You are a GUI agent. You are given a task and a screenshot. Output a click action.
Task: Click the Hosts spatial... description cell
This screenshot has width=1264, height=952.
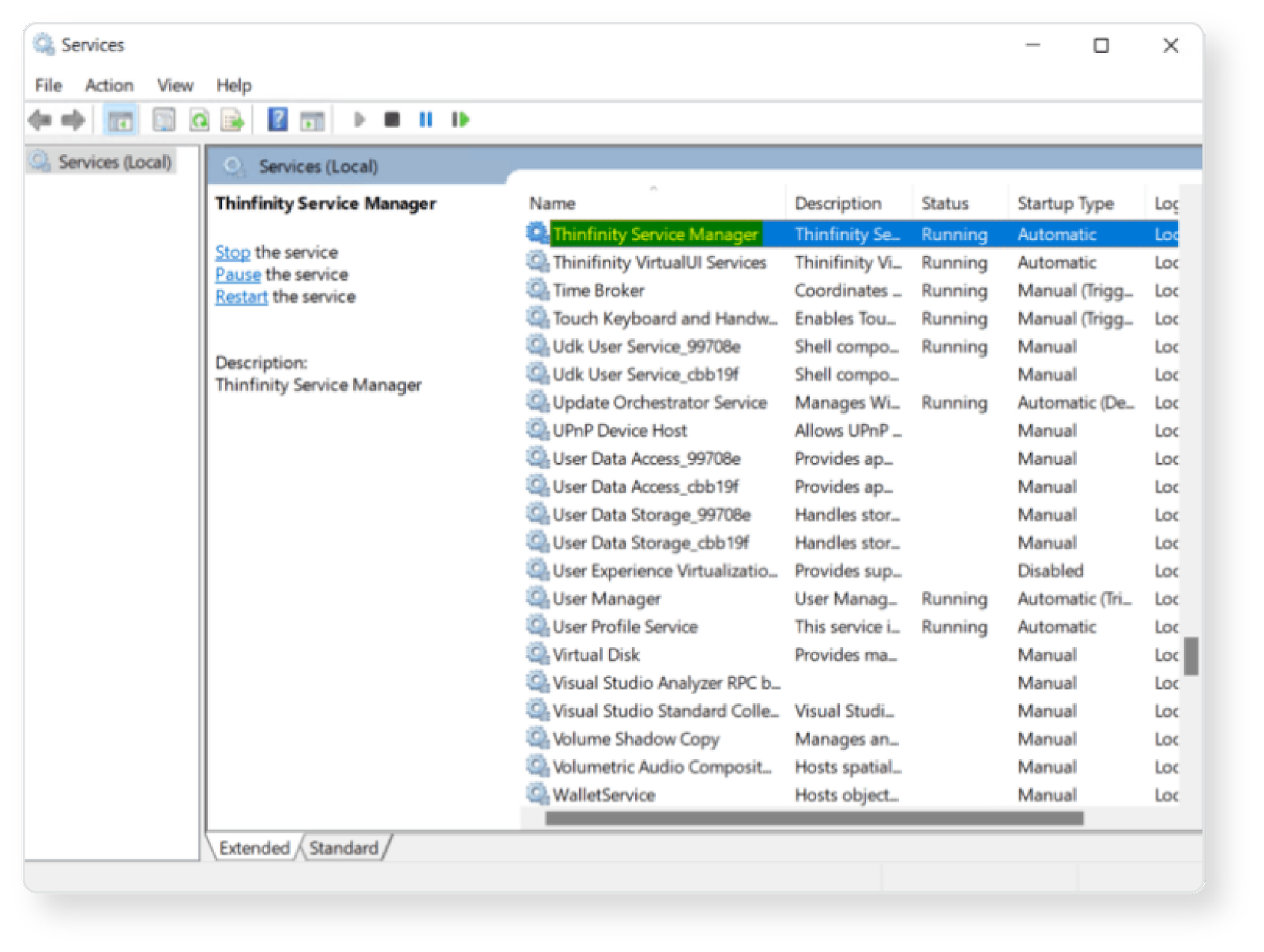click(x=848, y=767)
